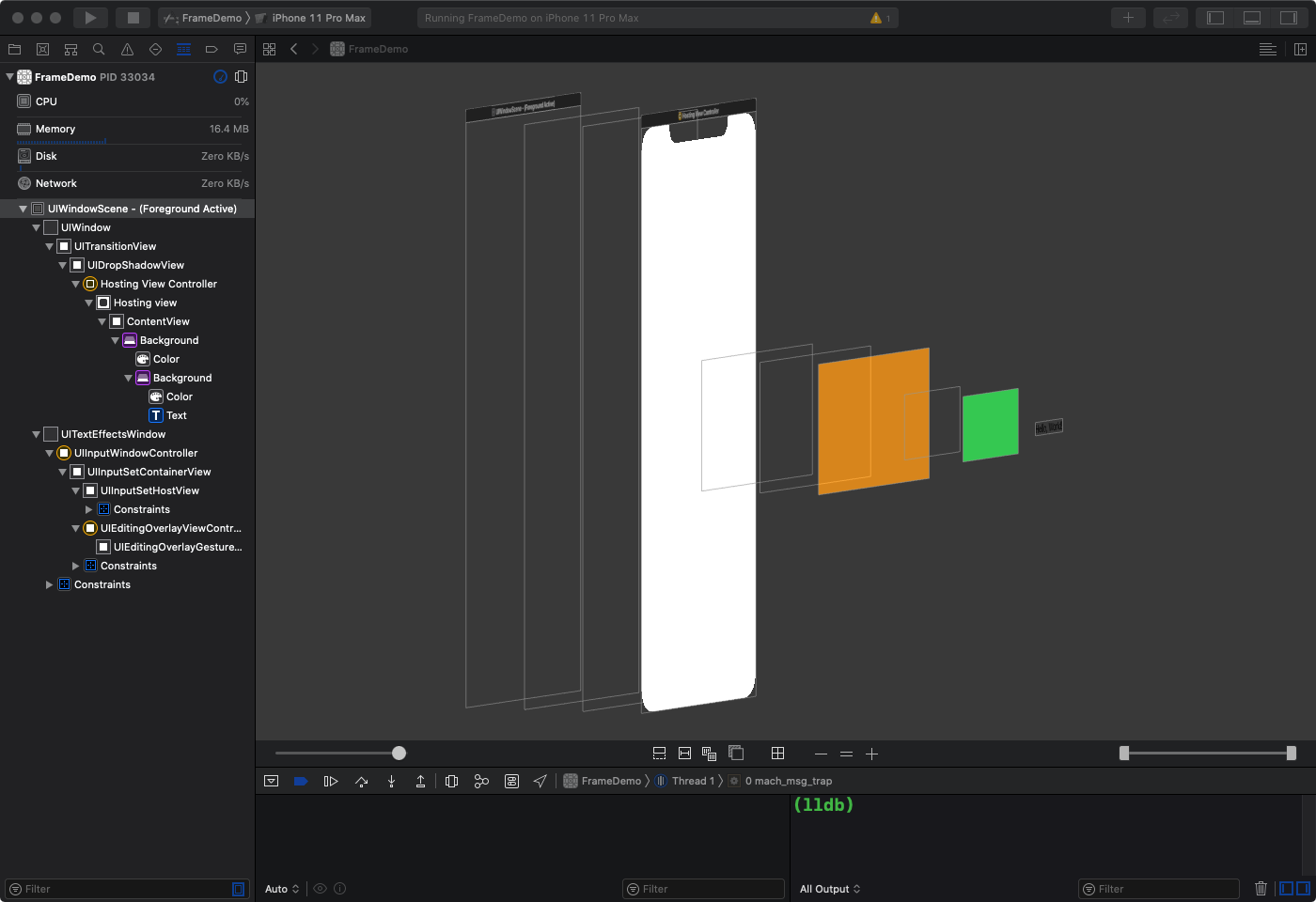Collapse the UIWindow disclosure triangle
The height and width of the screenshot is (902, 1316).
coord(36,227)
